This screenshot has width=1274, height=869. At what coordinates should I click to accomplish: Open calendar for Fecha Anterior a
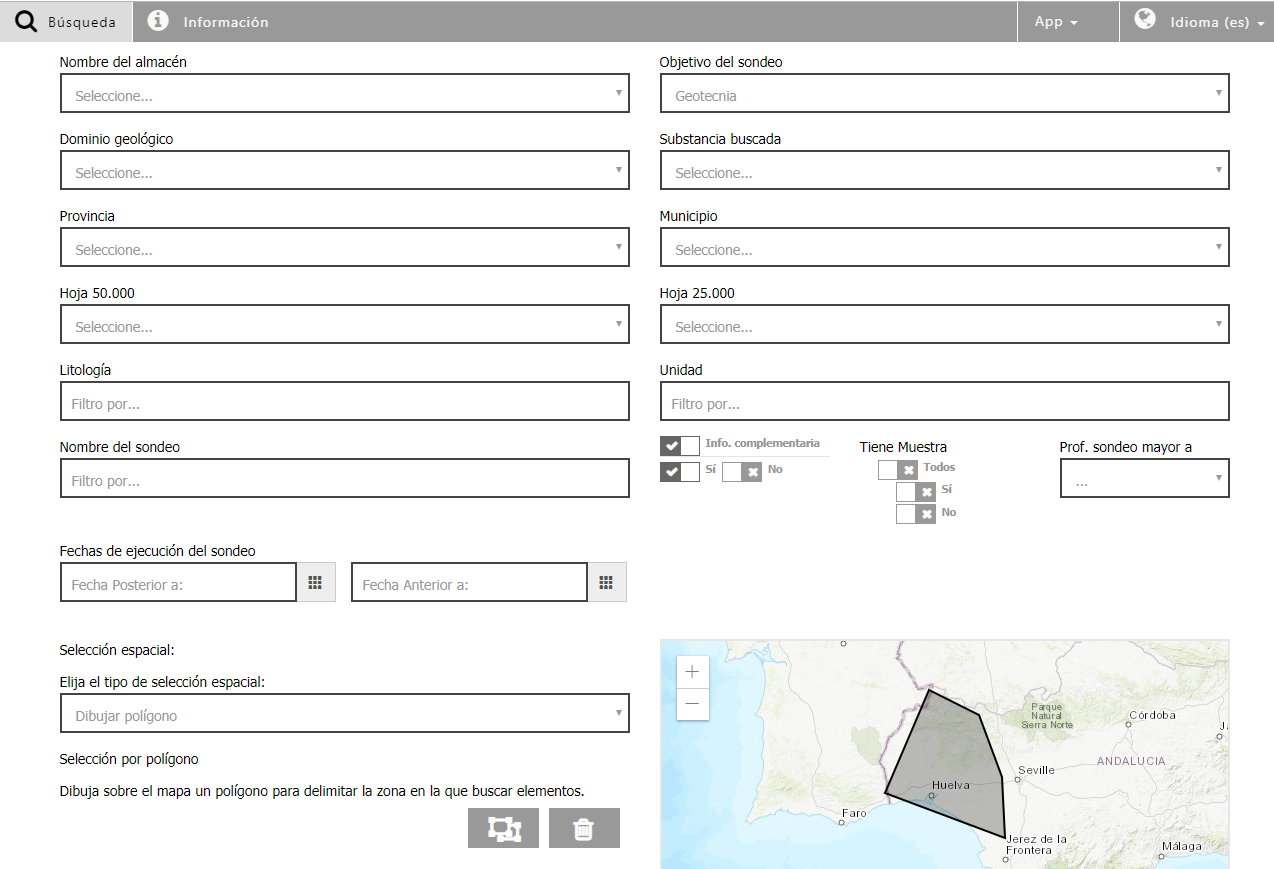point(606,582)
